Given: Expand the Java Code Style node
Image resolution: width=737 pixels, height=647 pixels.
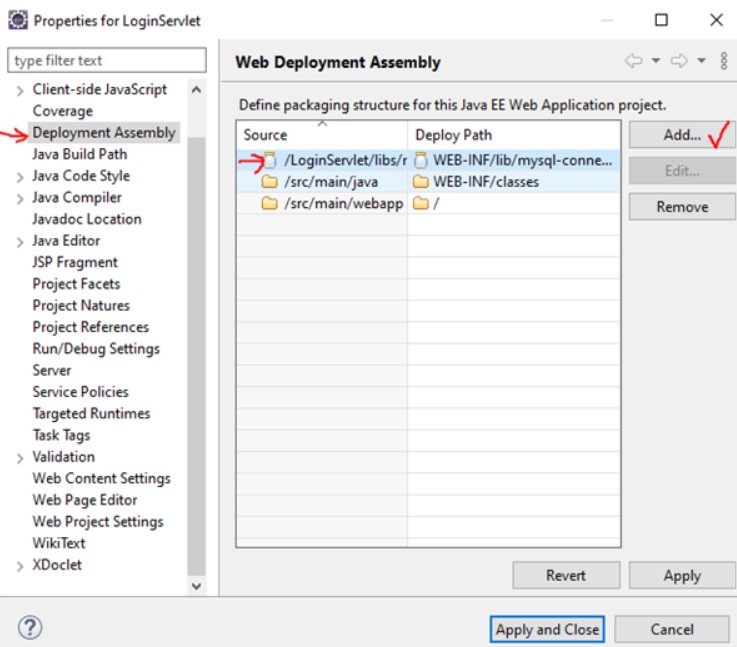Looking at the screenshot, I should click(19, 176).
